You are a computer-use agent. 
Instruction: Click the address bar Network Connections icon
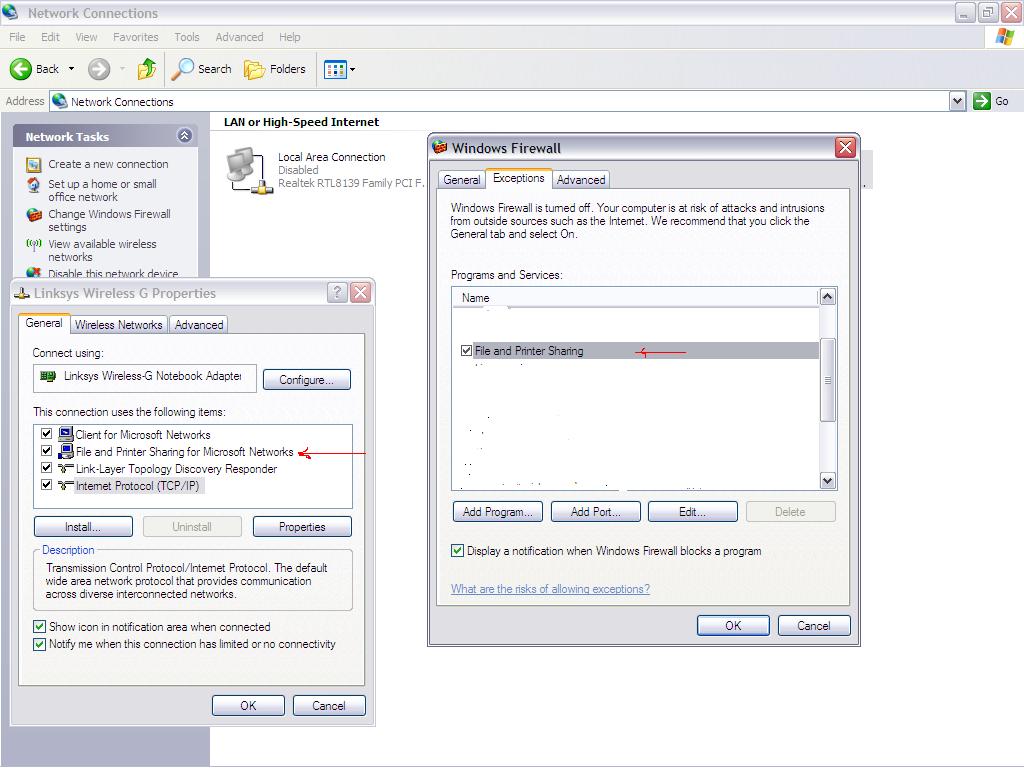[x=60, y=101]
